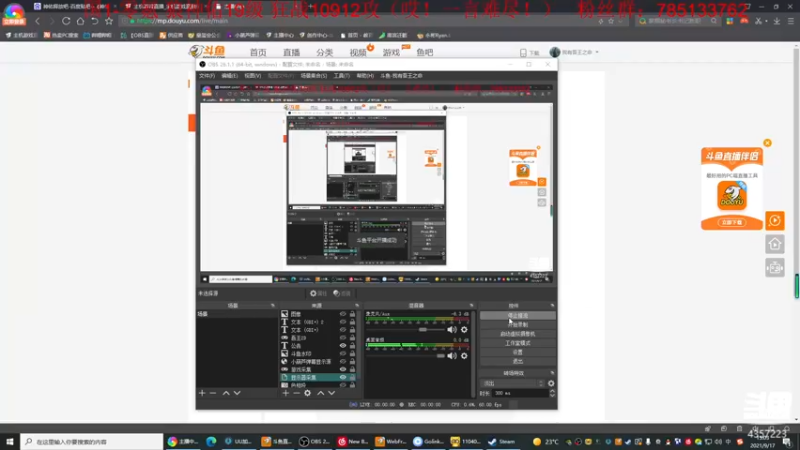Open source properties gear in Sources toolbar
The height and width of the screenshot is (450, 800).
(x=307, y=393)
